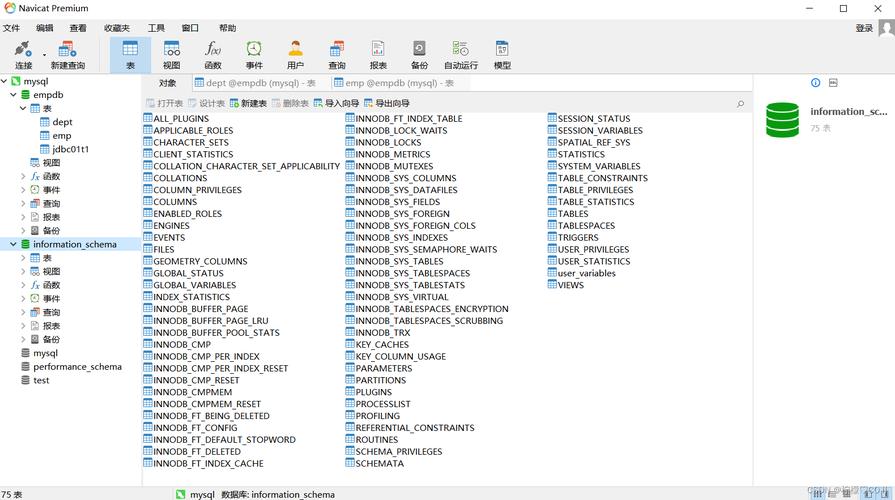Expand the Events node under empdb
Screen dimensions: 895x500
[23, 190]
